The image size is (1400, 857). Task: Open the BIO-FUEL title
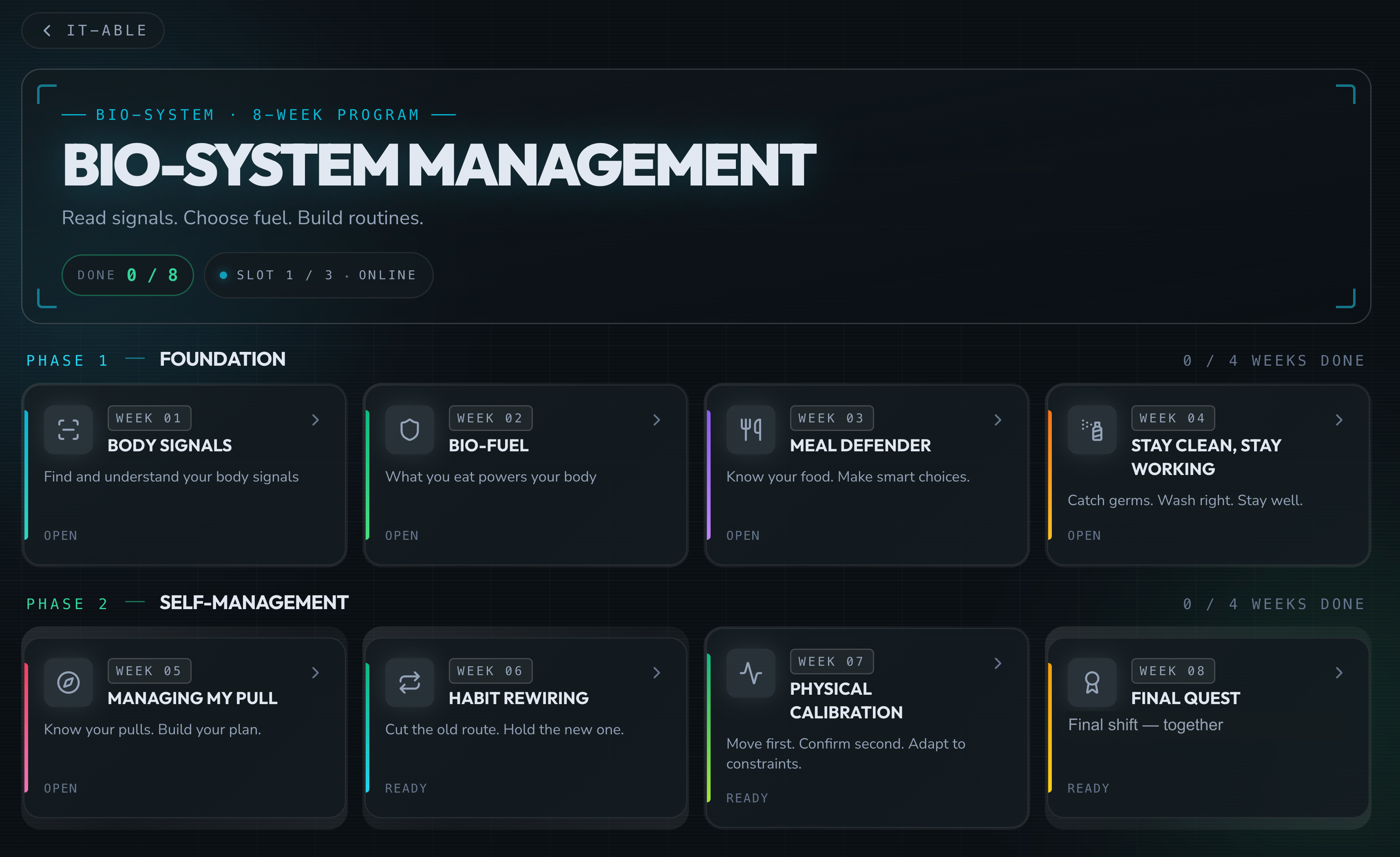[489, 445]
